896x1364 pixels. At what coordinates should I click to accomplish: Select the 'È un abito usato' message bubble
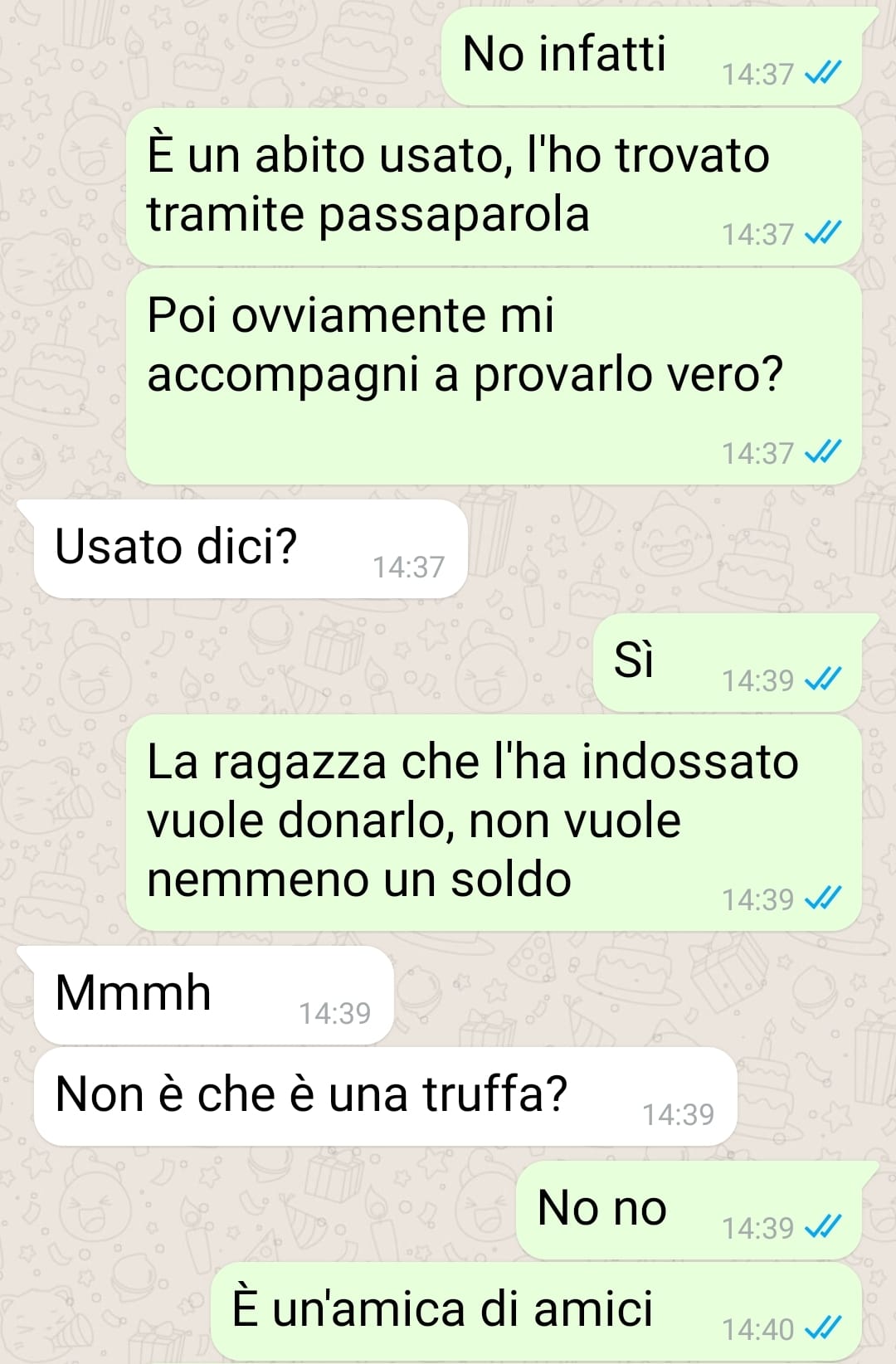point(494,187)
